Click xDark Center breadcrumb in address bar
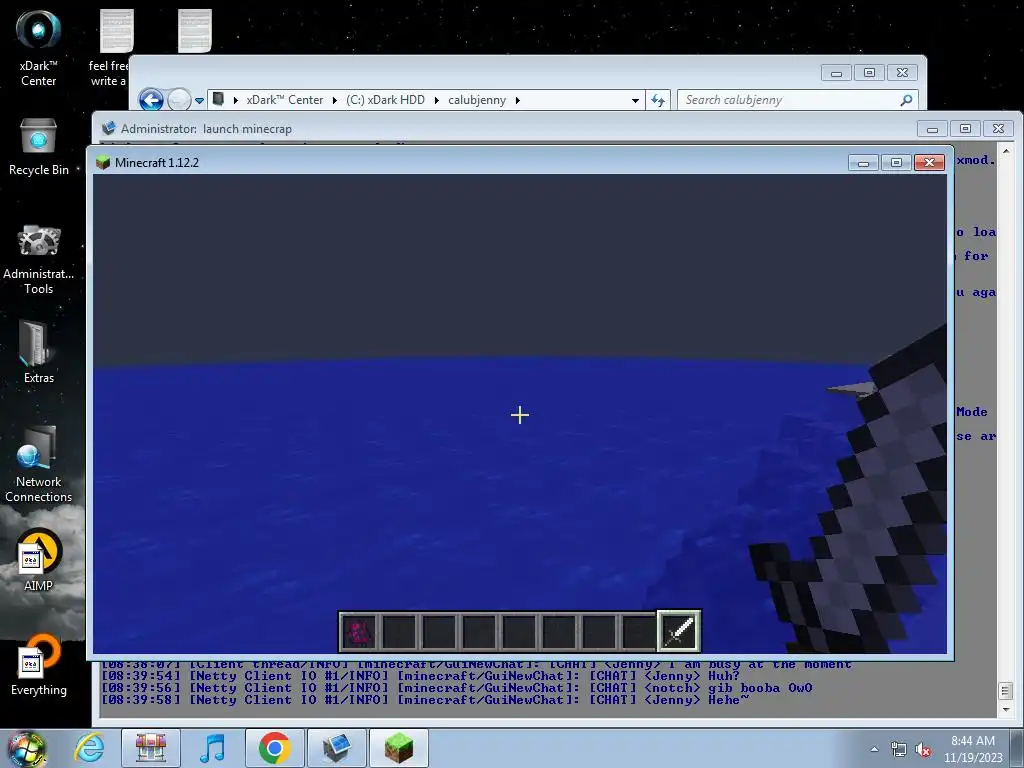The height and width of the screenshot is (768, 1024). [x=285, y=100]
